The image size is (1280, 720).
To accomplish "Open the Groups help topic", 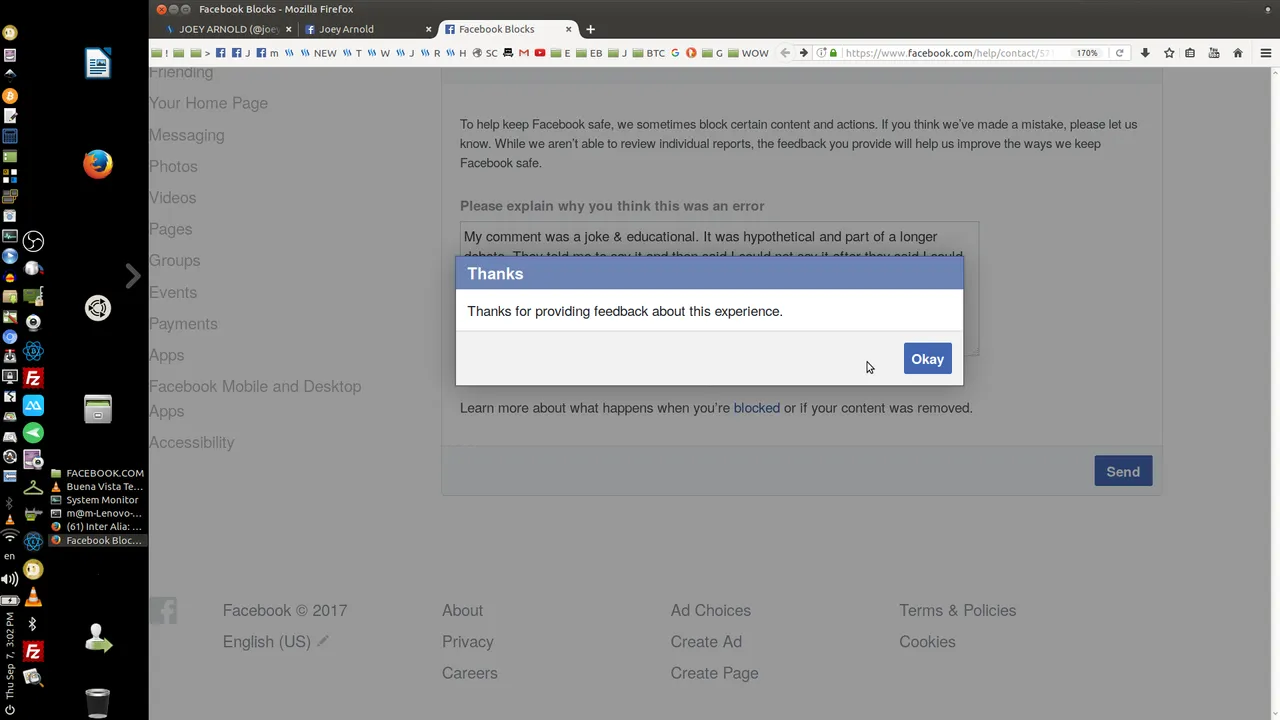I will pyautogui.click(x=174, y=260).
